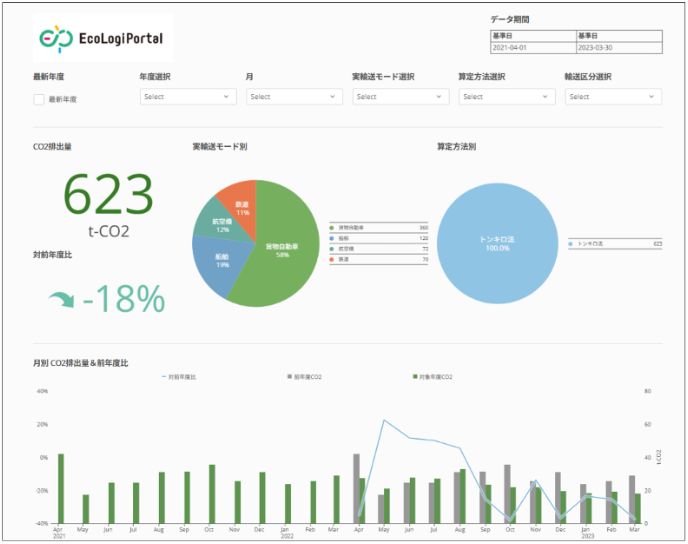Click 貨物自動車 legend row in table

pos(378,228)
